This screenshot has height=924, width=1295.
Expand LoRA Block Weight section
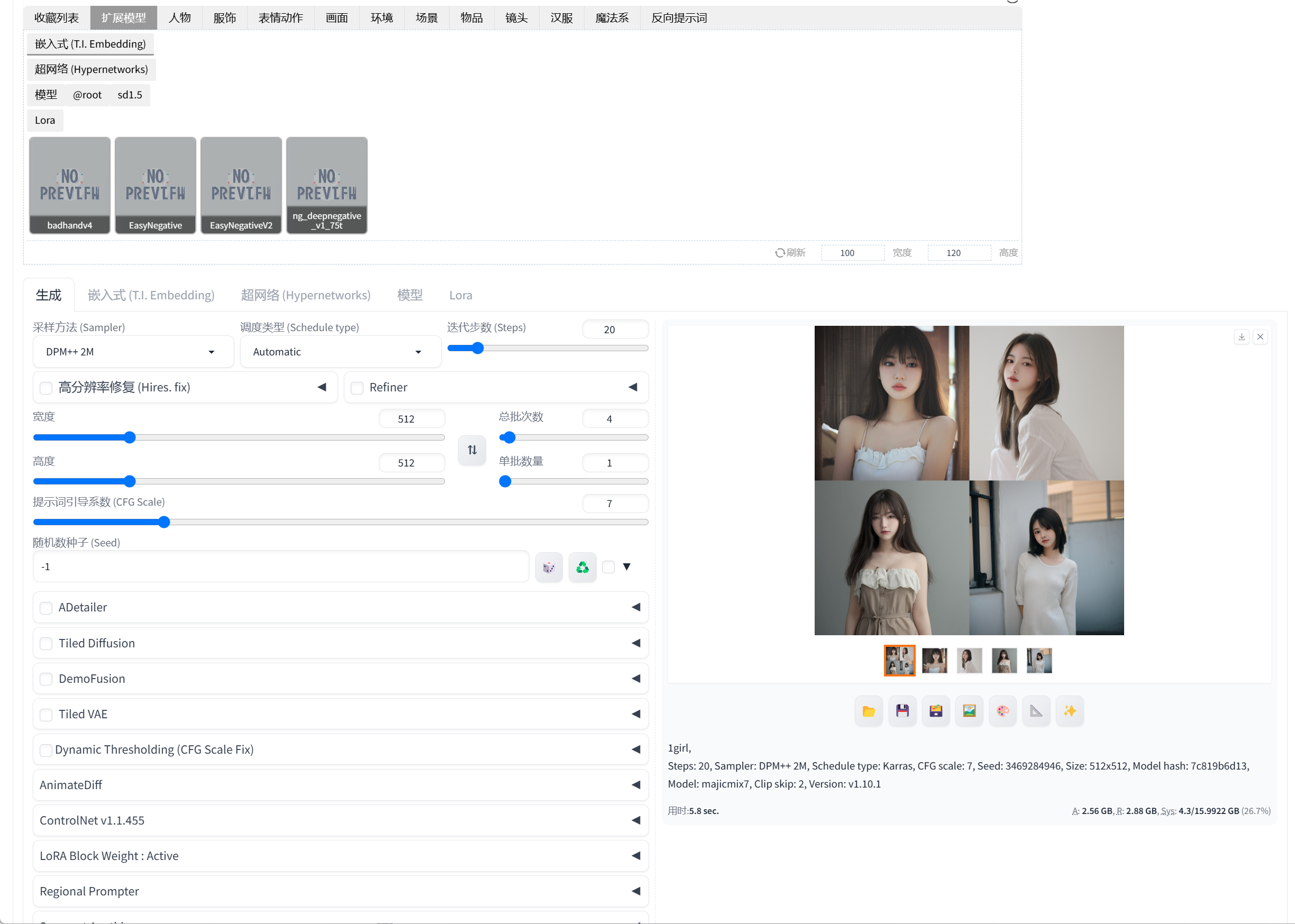[340, 856]
